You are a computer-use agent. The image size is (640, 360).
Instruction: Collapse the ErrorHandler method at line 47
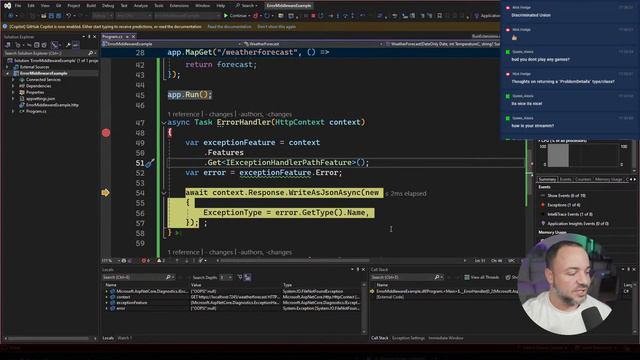pyautogui.click(x=164, y=122)
